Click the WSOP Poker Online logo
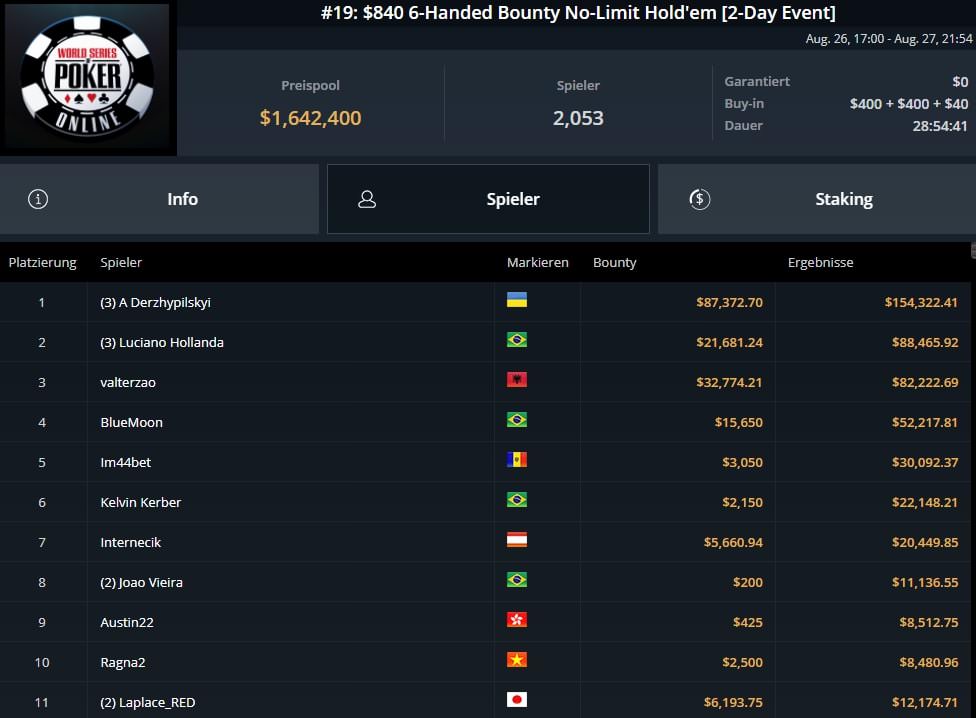 click(88, 78)
